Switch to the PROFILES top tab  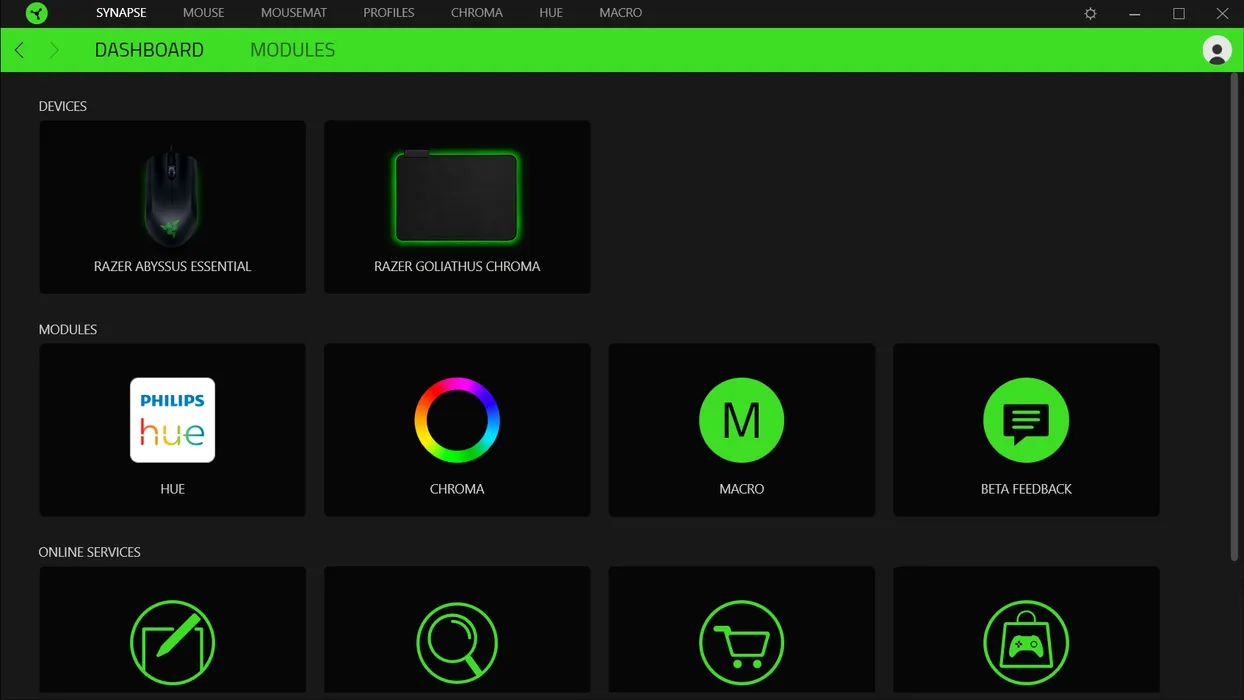[x=389, y=13]
